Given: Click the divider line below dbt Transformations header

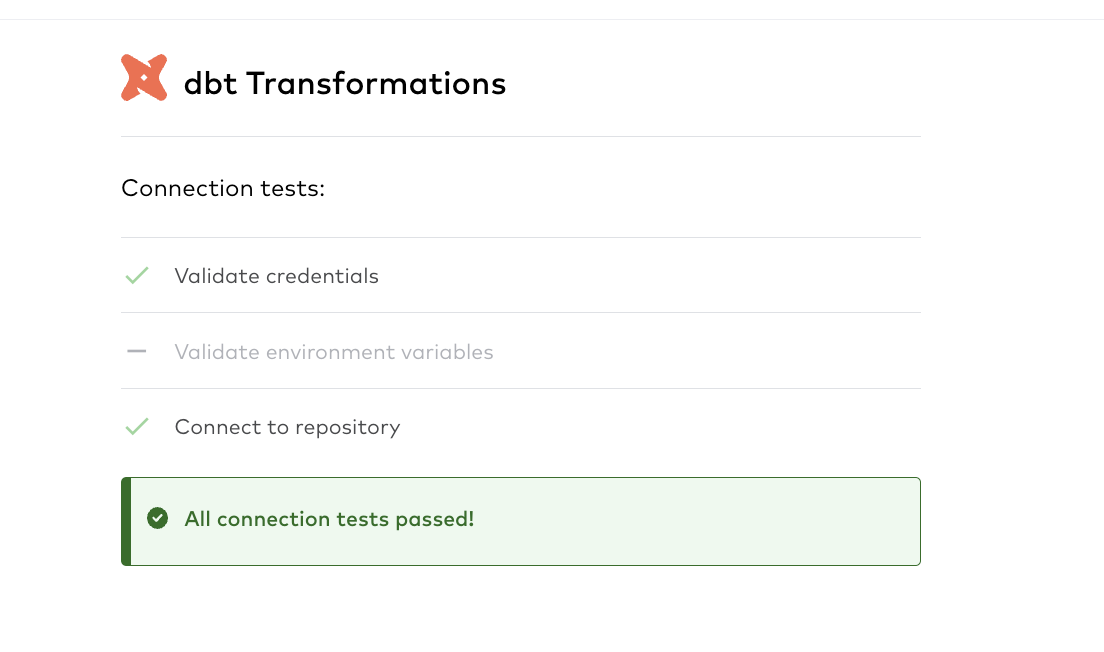Looking at the screenshot, I should pos(520,137).
